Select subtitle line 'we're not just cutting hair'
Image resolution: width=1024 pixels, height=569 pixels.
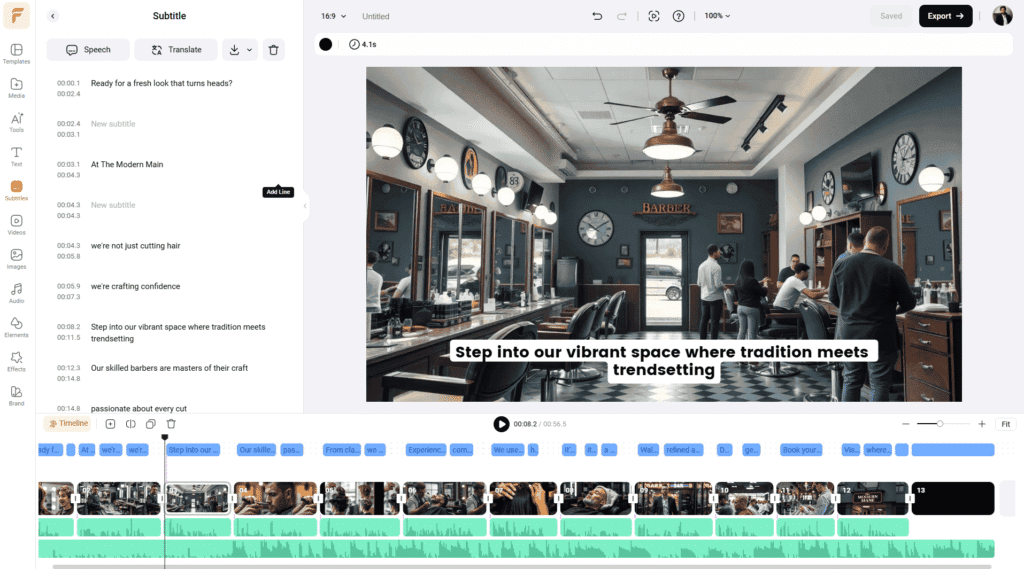[135, 246]
